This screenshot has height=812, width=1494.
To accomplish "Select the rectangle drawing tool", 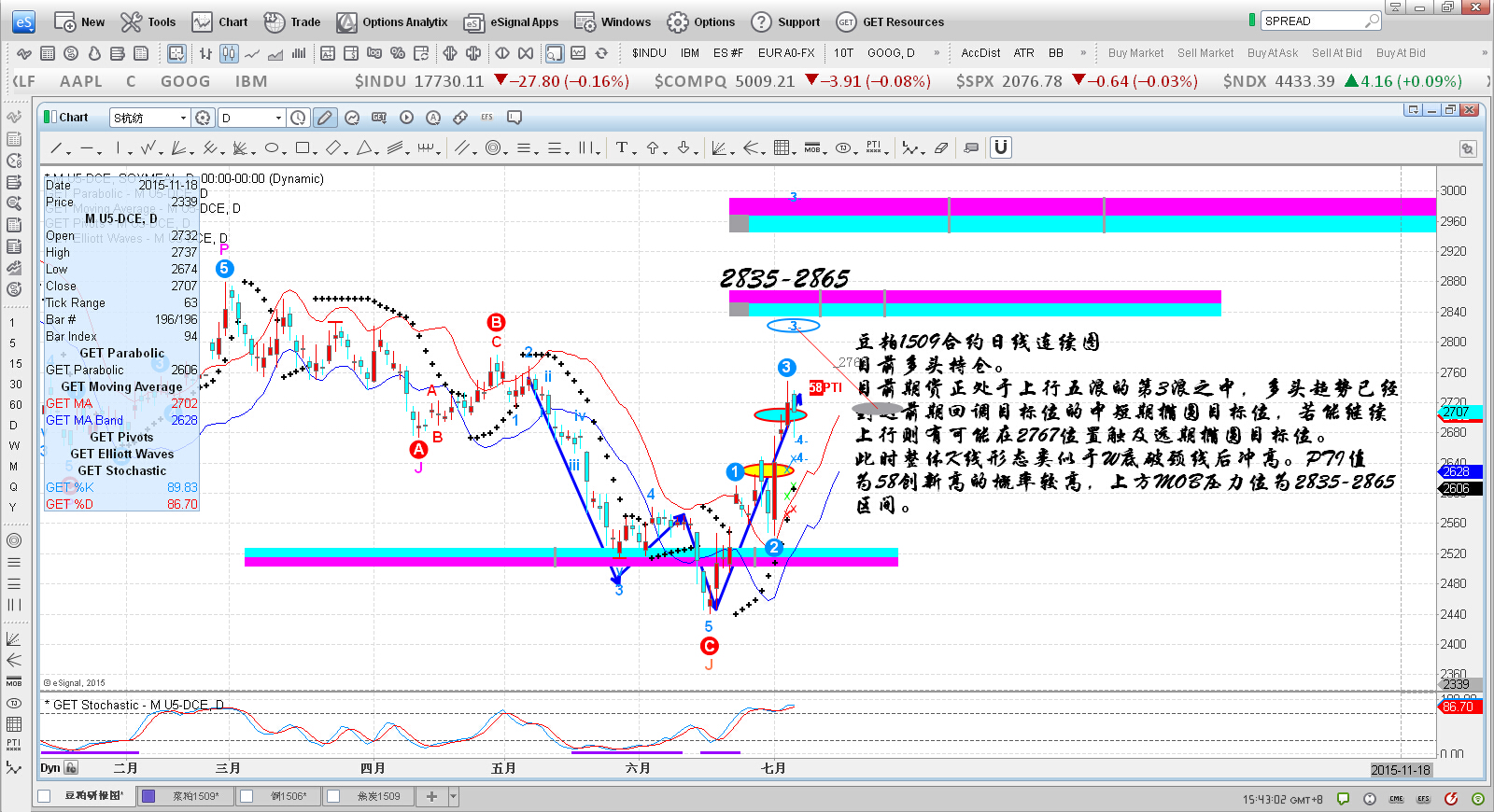I will pyautogui.click(x=303, y=147).
